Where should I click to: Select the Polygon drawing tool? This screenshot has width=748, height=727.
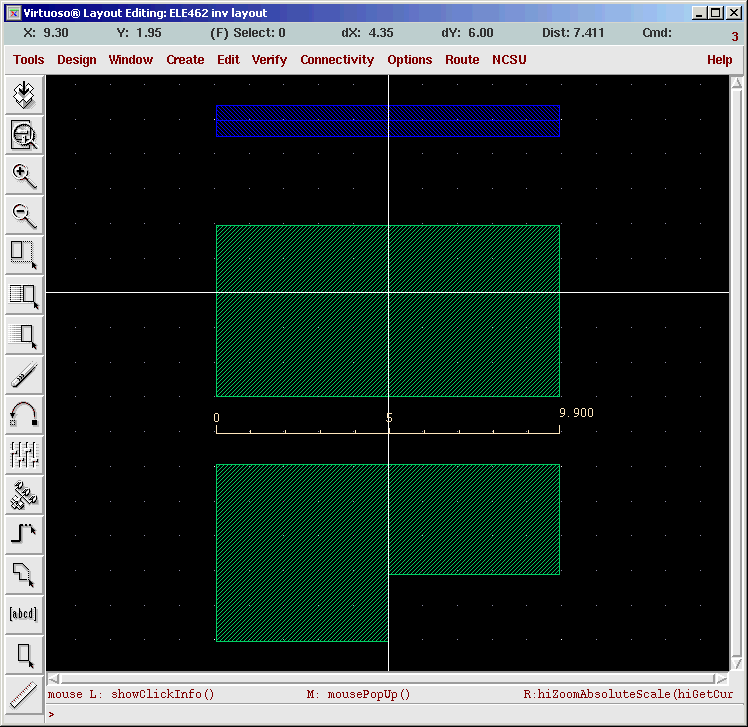pyautogui.click(x=24, y=575)
